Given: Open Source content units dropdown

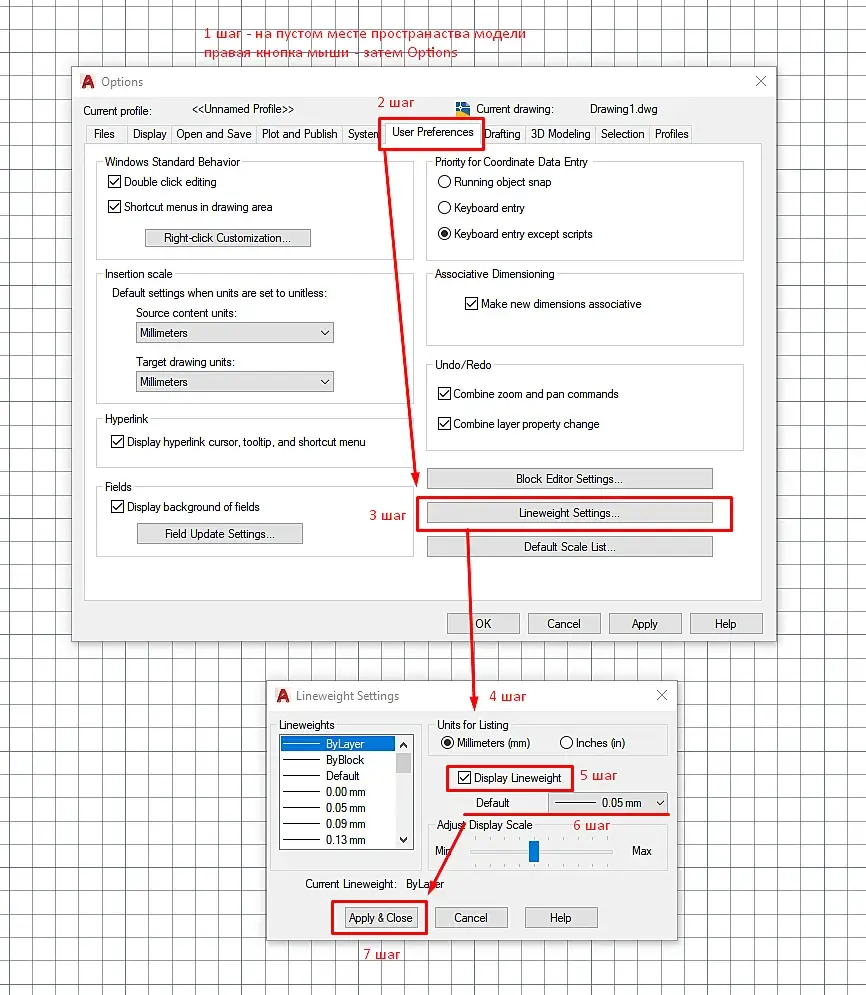Looking at the screenshot, I should click(235, 333).
